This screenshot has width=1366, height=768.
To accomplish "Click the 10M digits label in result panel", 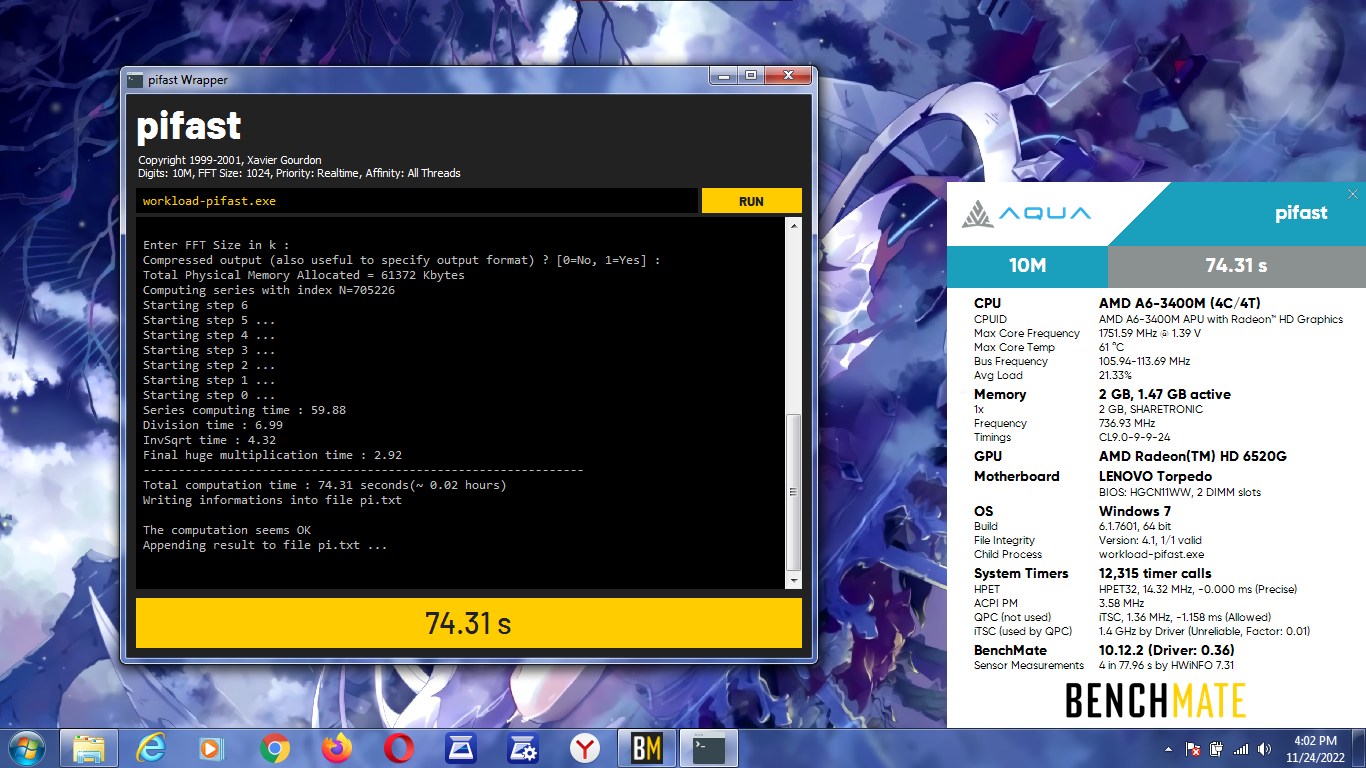I will pyautogui.click(x=1027, y=266).
